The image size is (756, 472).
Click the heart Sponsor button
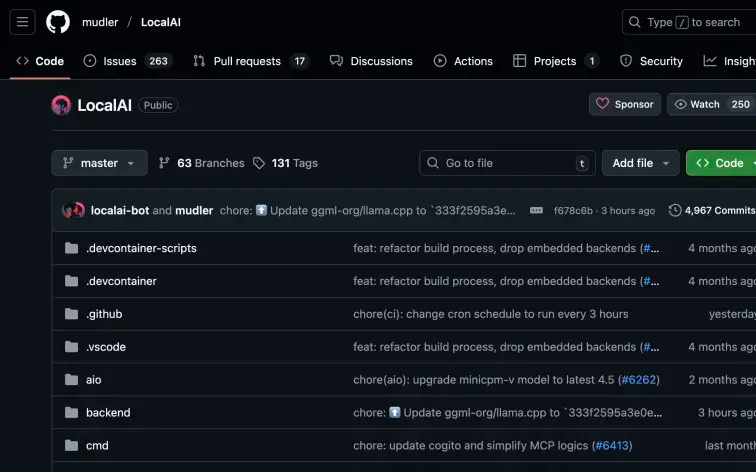pos(624,104)
